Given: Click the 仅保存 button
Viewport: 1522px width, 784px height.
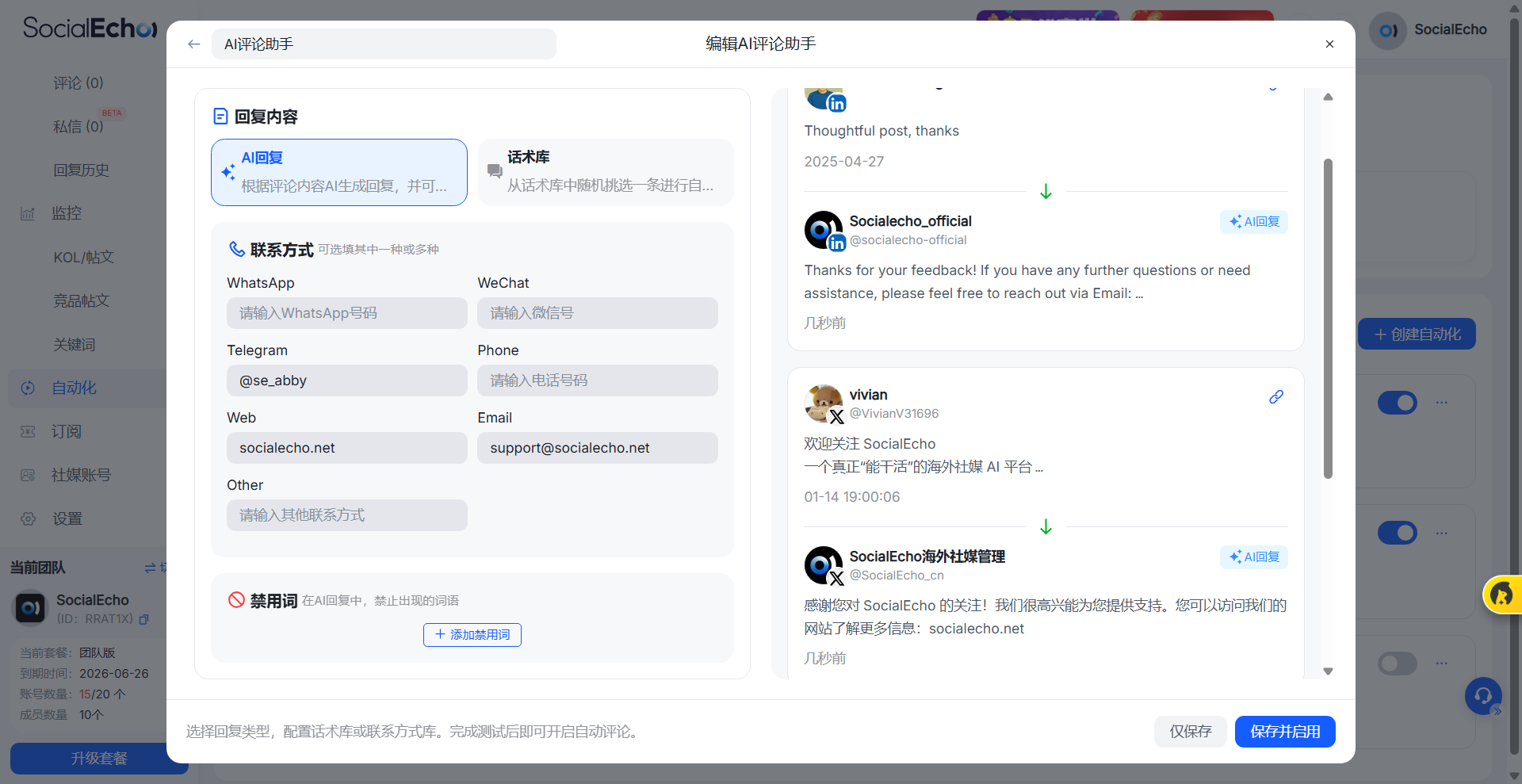Looking at the screenshot, I should point(1191,732).
